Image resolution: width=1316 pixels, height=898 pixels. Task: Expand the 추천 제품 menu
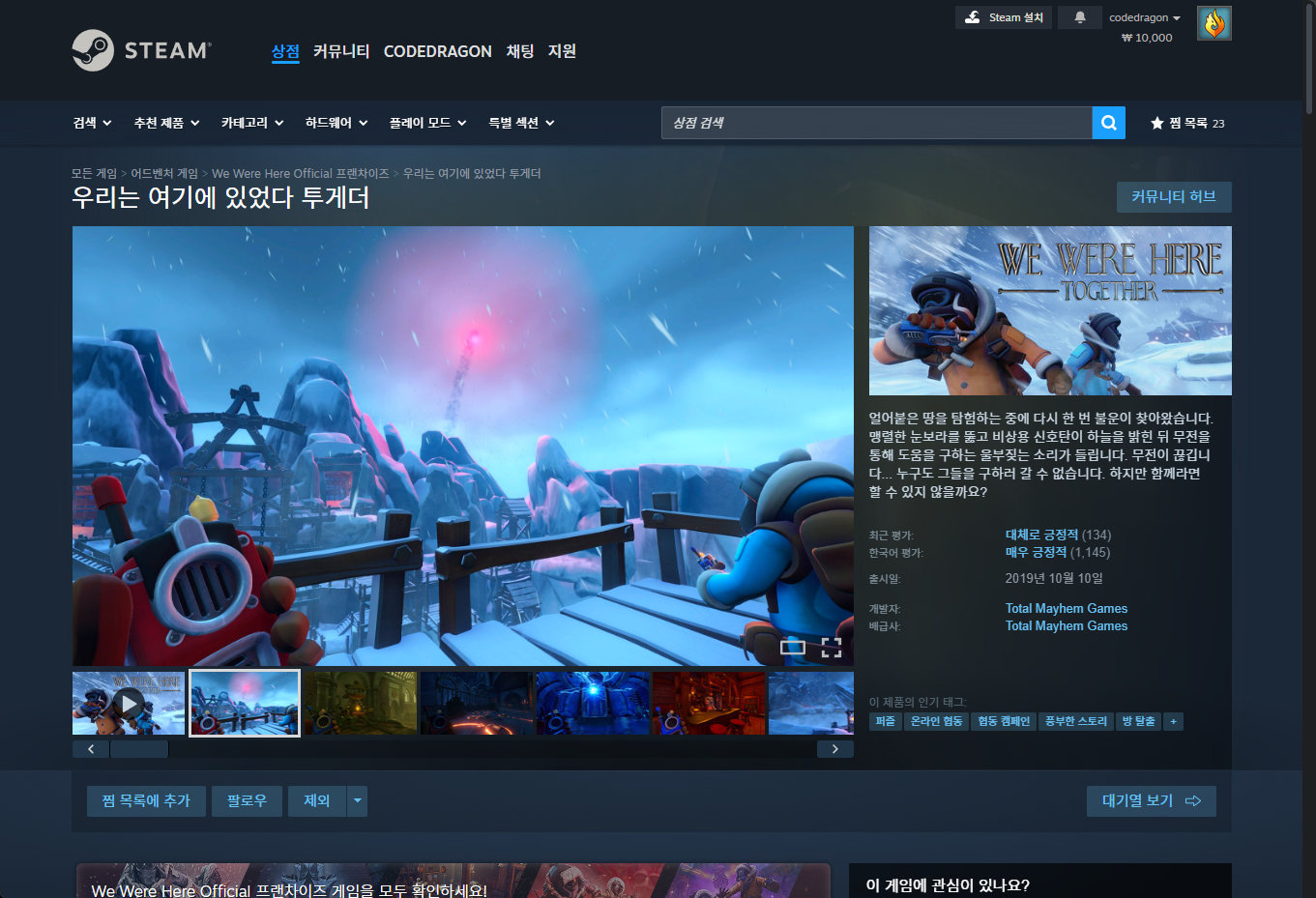coord(167,123)
